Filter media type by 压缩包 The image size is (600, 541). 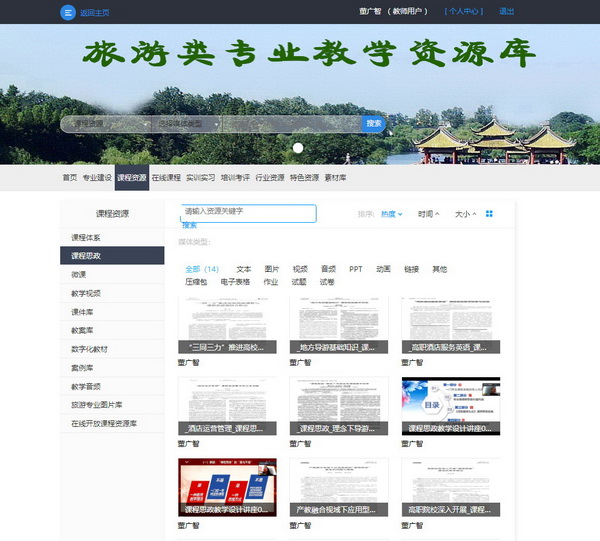196,282
